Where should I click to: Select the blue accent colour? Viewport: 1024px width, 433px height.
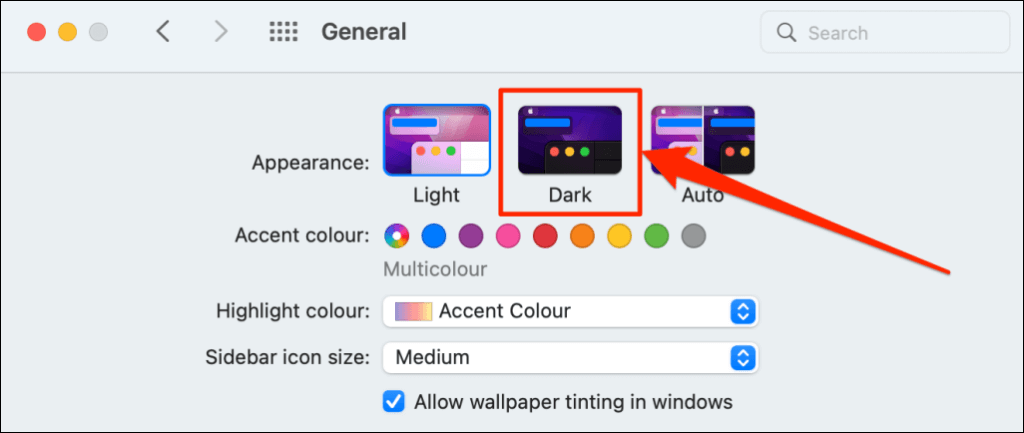pyautogui.click(x=433, y=236)
